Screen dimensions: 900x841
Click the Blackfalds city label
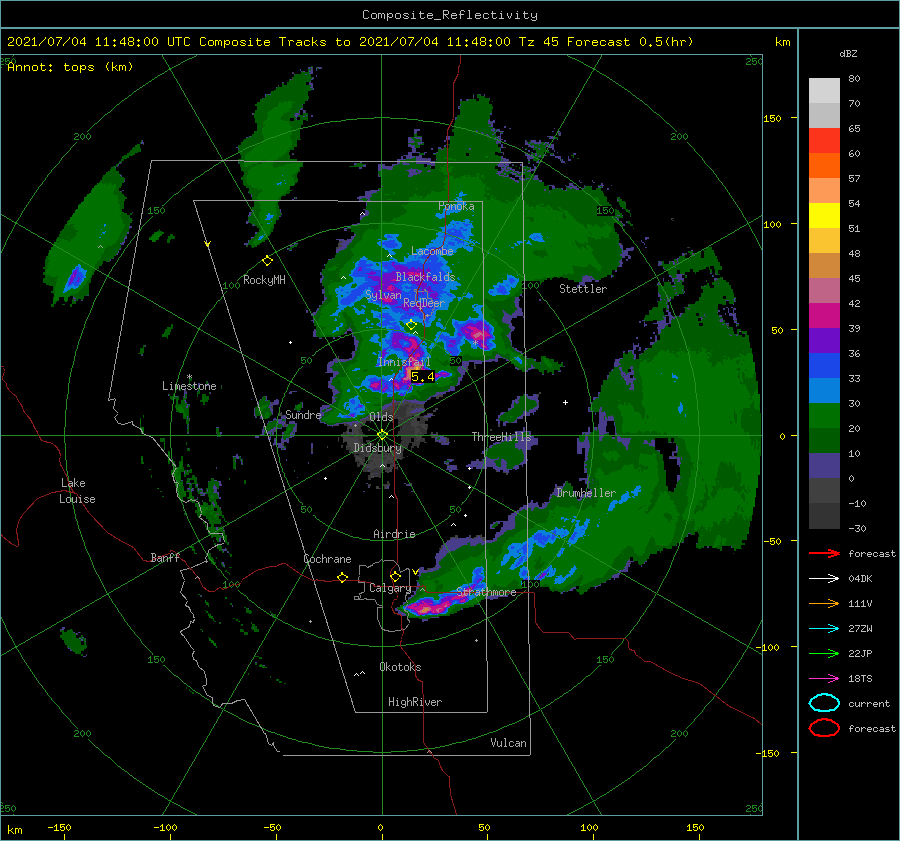(x=425, y=277)
